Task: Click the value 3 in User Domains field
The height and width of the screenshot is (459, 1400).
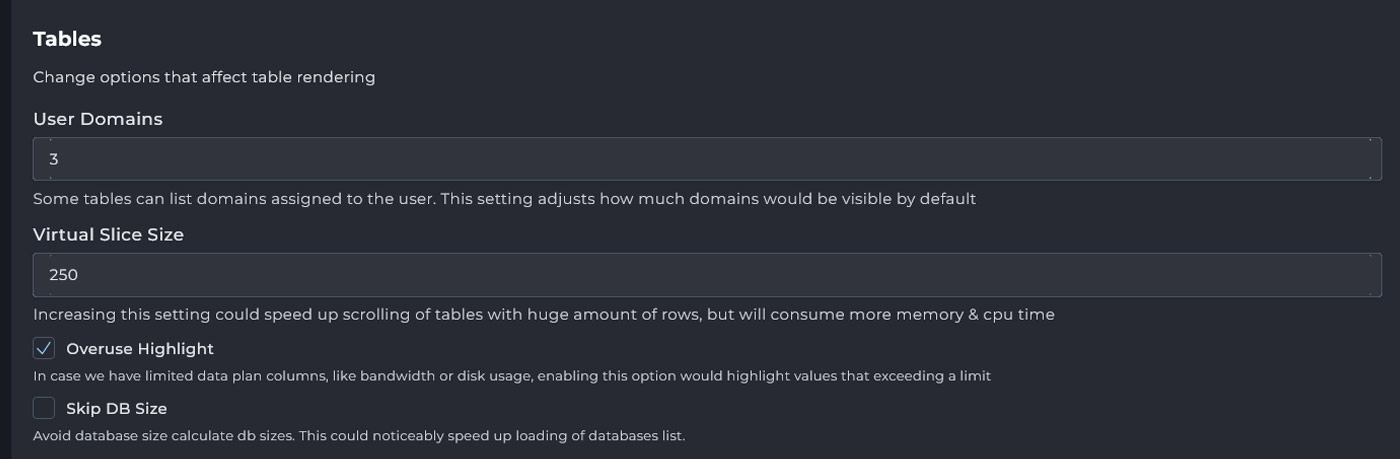Action: (54, 159)
